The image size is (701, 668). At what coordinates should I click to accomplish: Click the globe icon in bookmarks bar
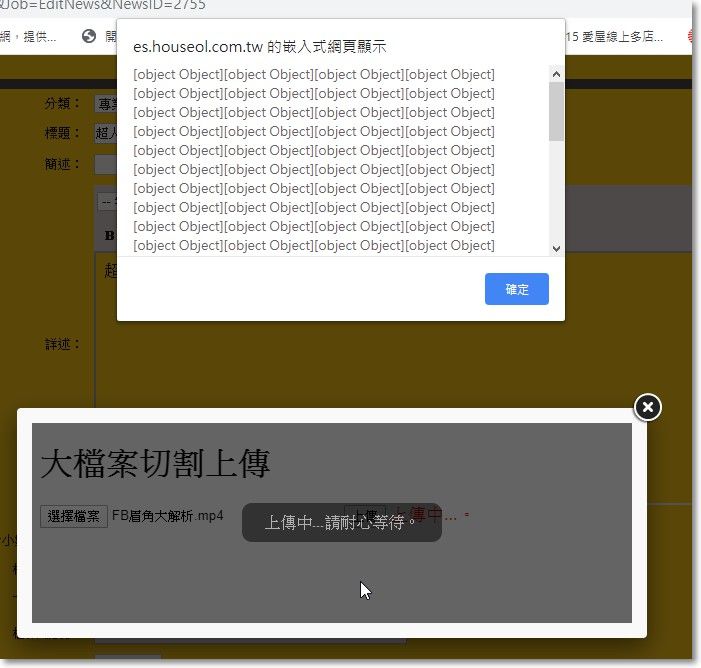89,37
